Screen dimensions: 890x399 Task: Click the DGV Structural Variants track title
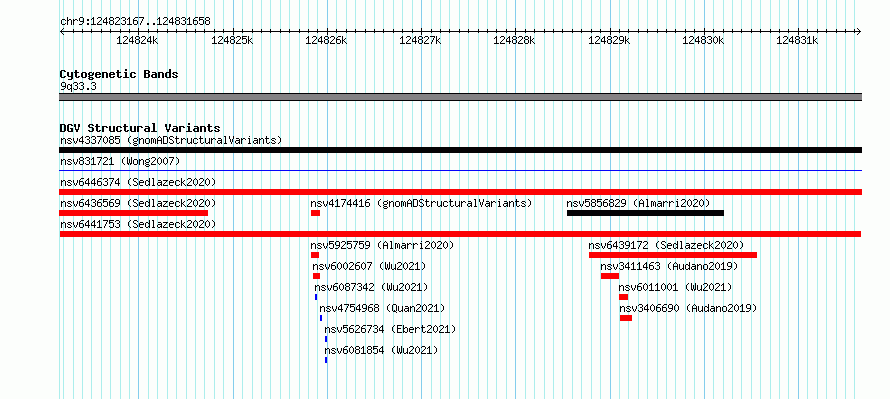(140, 128)
